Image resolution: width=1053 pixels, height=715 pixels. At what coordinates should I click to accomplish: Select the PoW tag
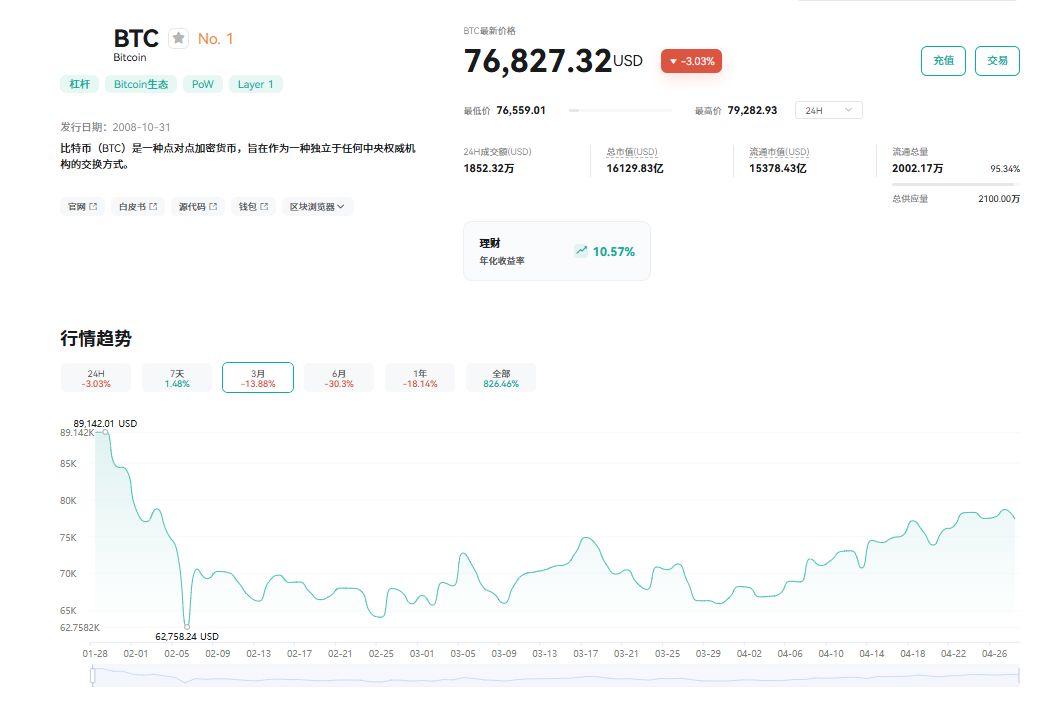point(202,84)
